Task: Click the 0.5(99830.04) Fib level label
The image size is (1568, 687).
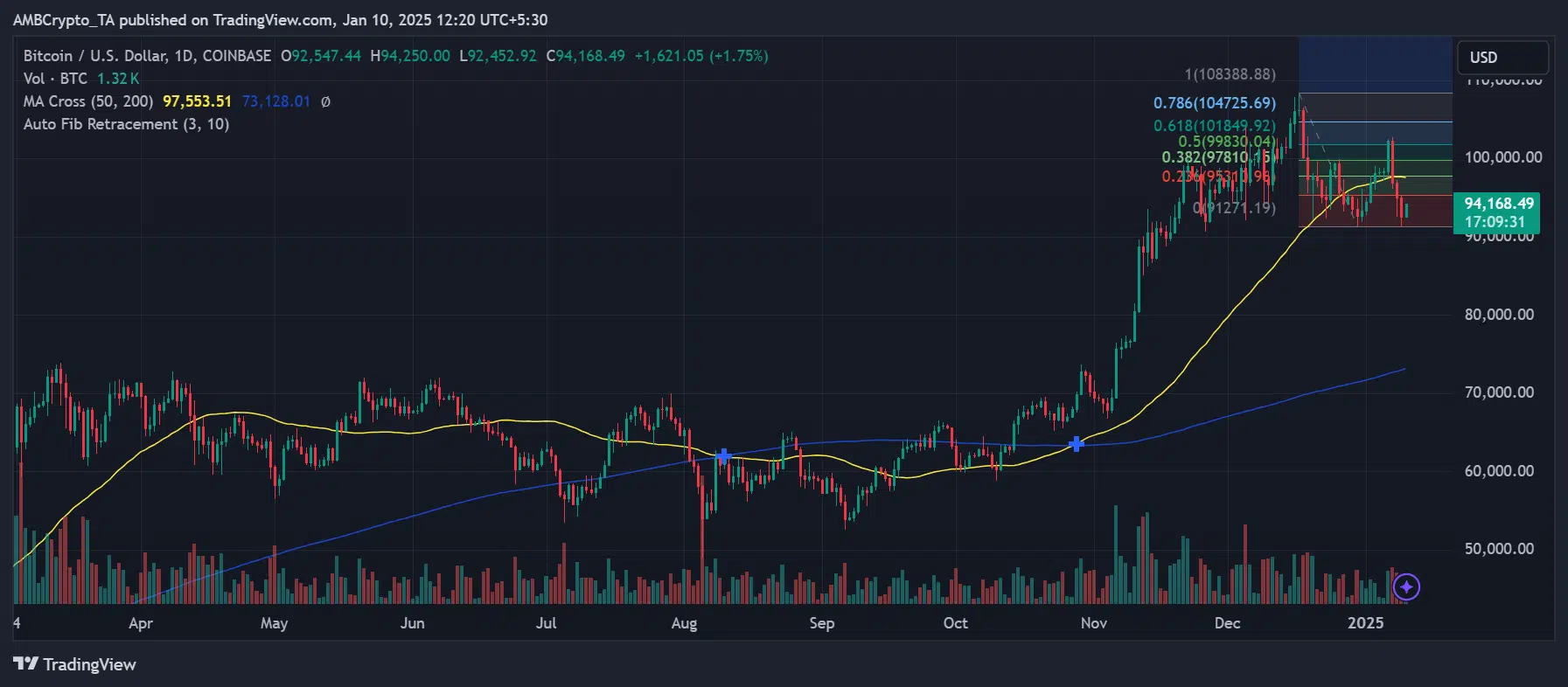Action: point(1227,142)
